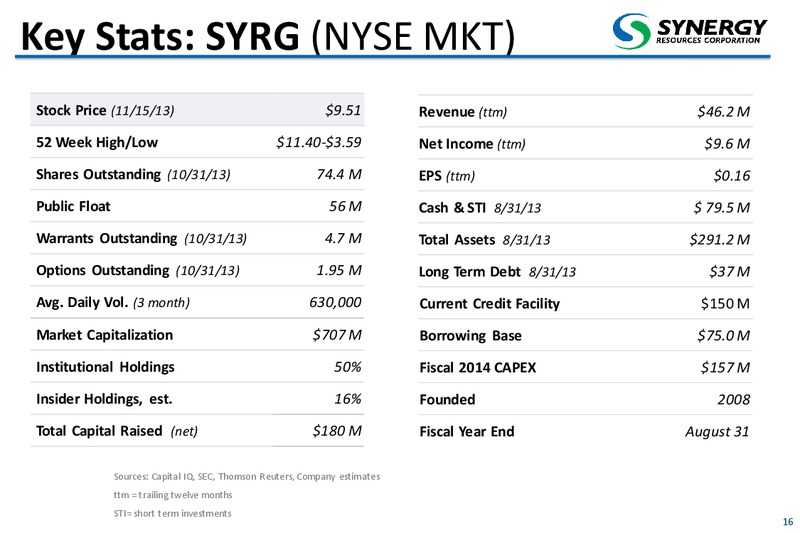Select the $0.16 EPS value

coord(732,176)
